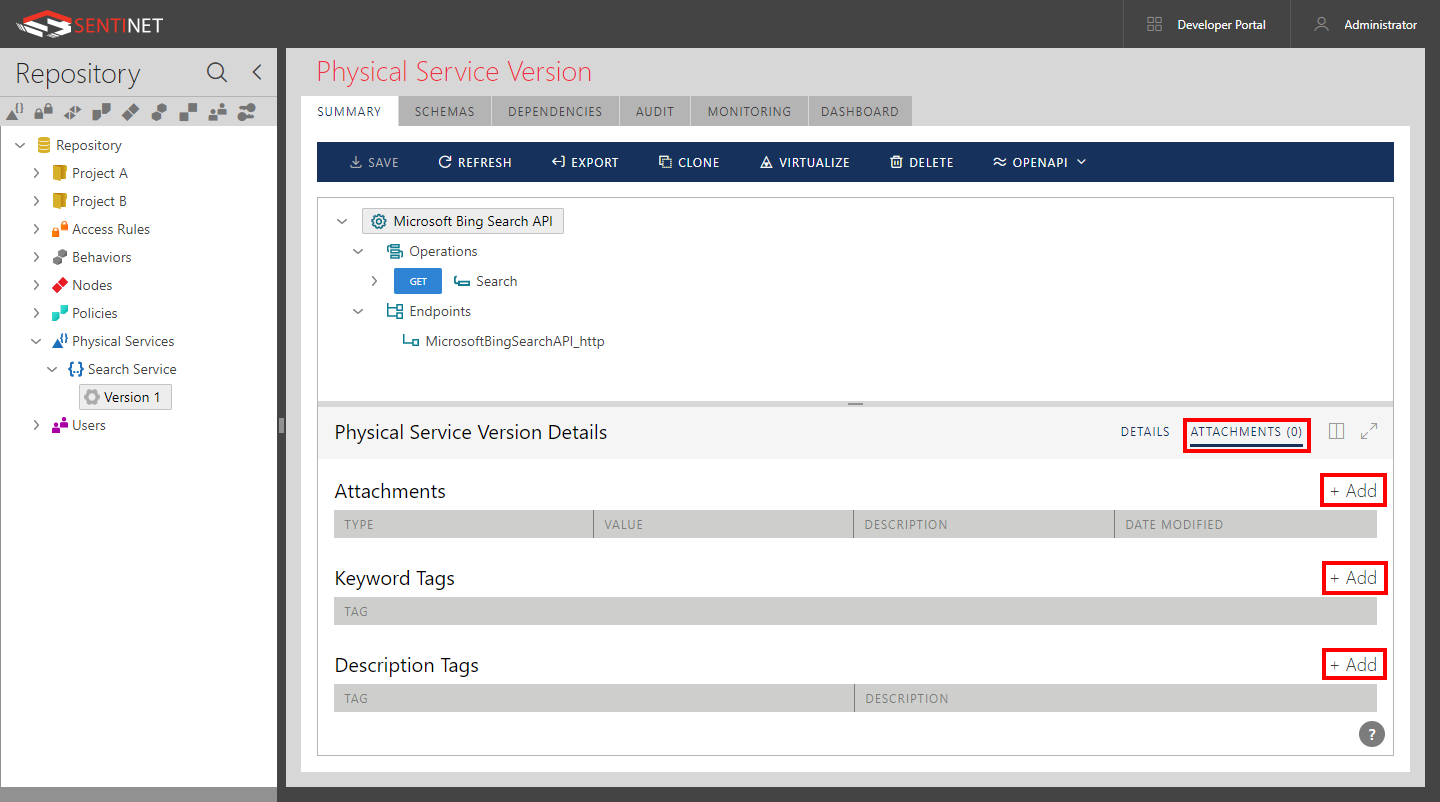This screenshot has width=1440, height=802.
Task: Collapse the Operations node
Action: click(x=358, y=251)
